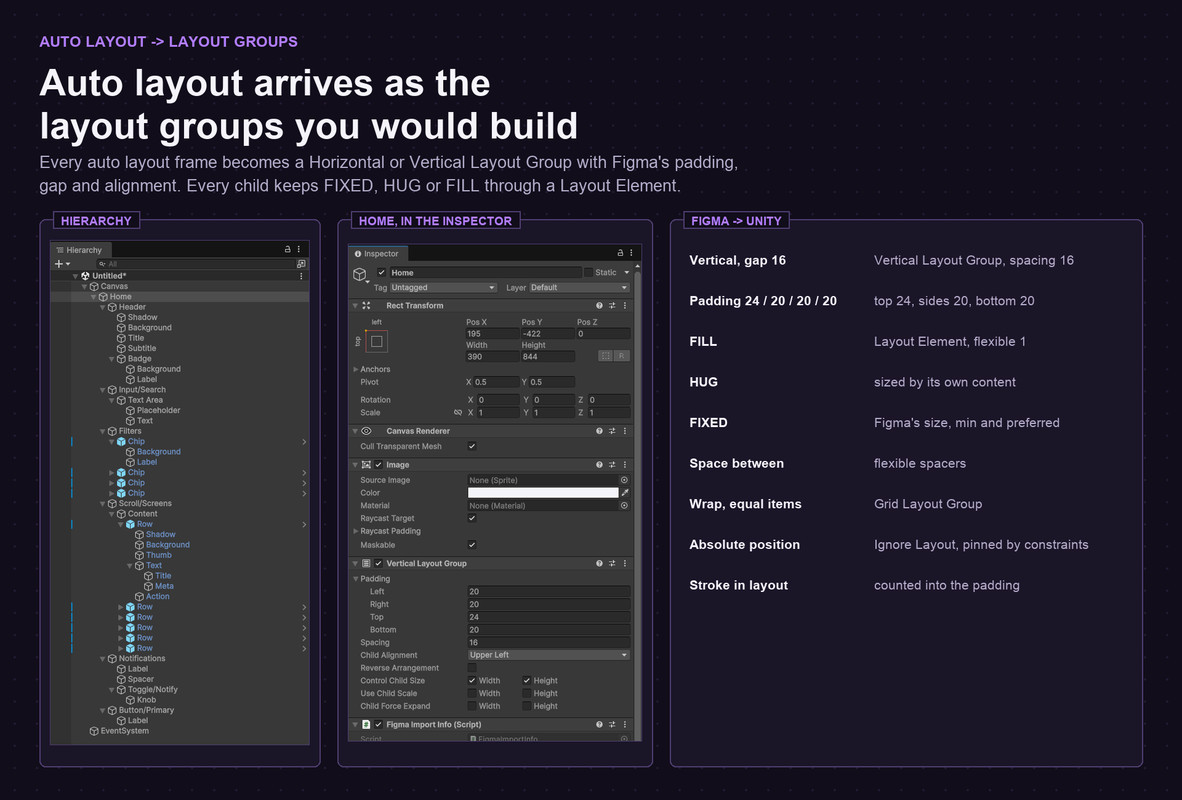Open the Tag Untagged dropdown
1182x800 pixels.
tap(442, 287)
